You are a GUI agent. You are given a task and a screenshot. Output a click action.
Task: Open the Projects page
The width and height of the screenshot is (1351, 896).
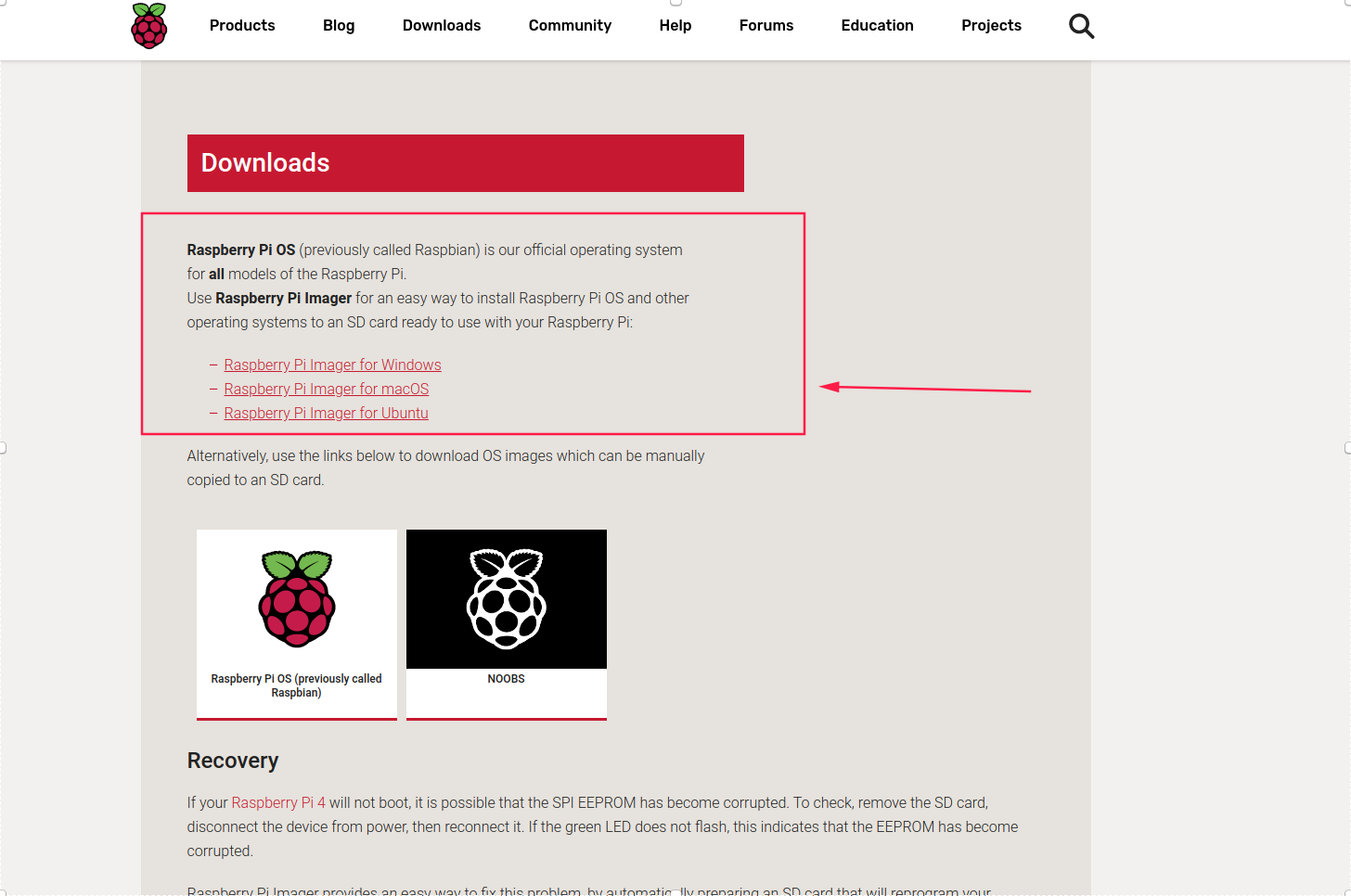(x=991, y=26)
